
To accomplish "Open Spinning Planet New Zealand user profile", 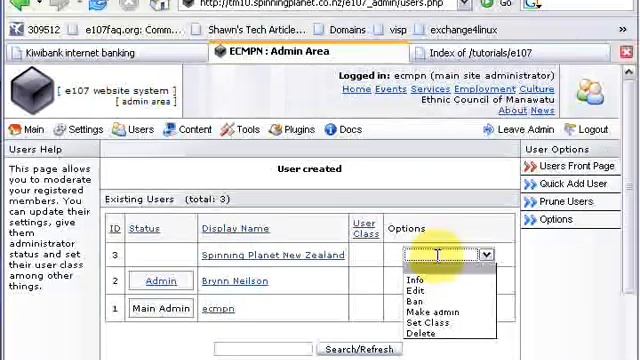I will (x=273, y=255).
